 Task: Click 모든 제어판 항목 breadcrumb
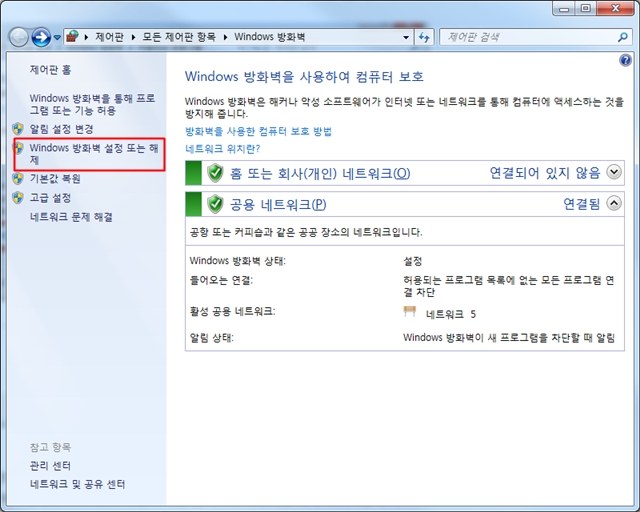179,37
